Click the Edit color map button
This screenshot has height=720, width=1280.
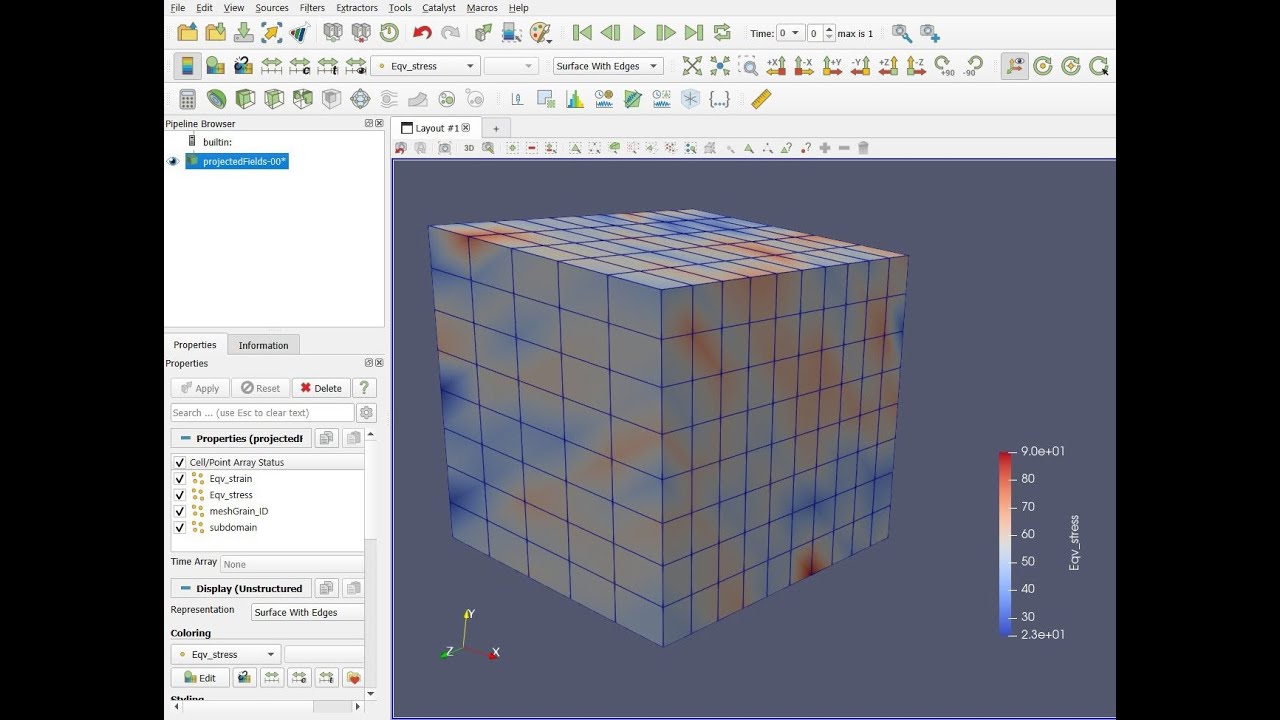click(x=200, y=677)
